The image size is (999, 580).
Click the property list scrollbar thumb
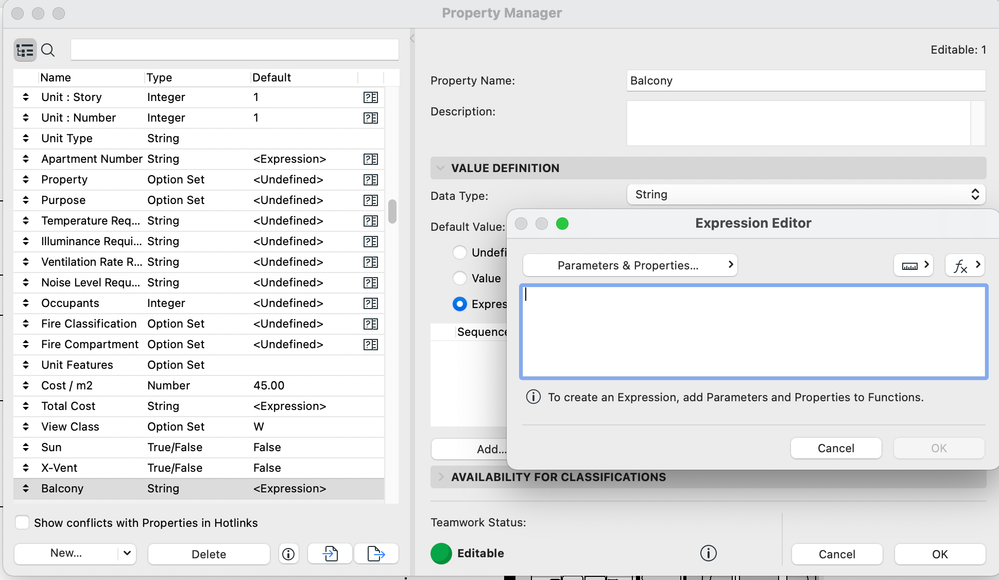click(392, 211)
